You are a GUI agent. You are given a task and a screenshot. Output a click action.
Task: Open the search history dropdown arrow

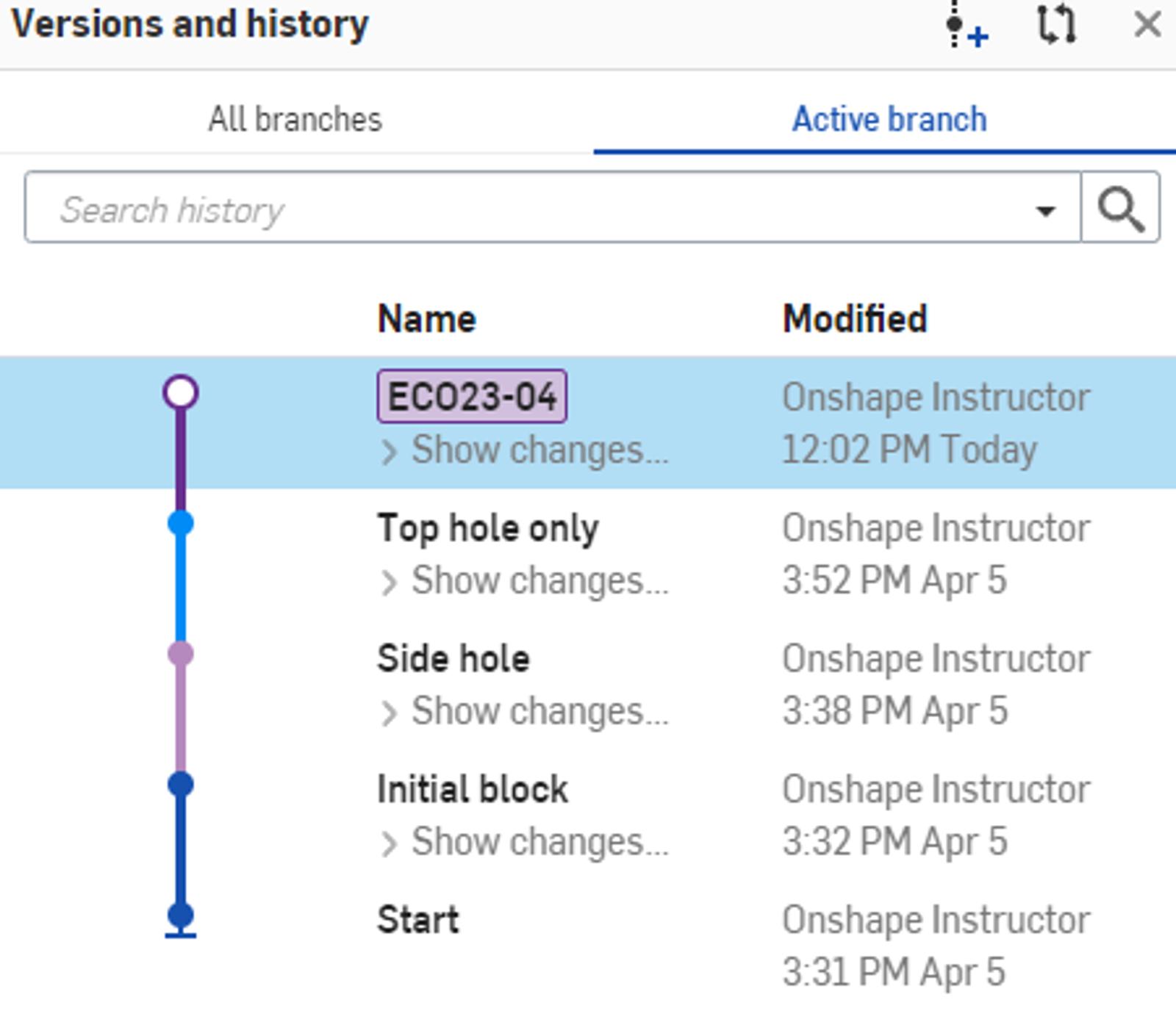[1044, 211]
